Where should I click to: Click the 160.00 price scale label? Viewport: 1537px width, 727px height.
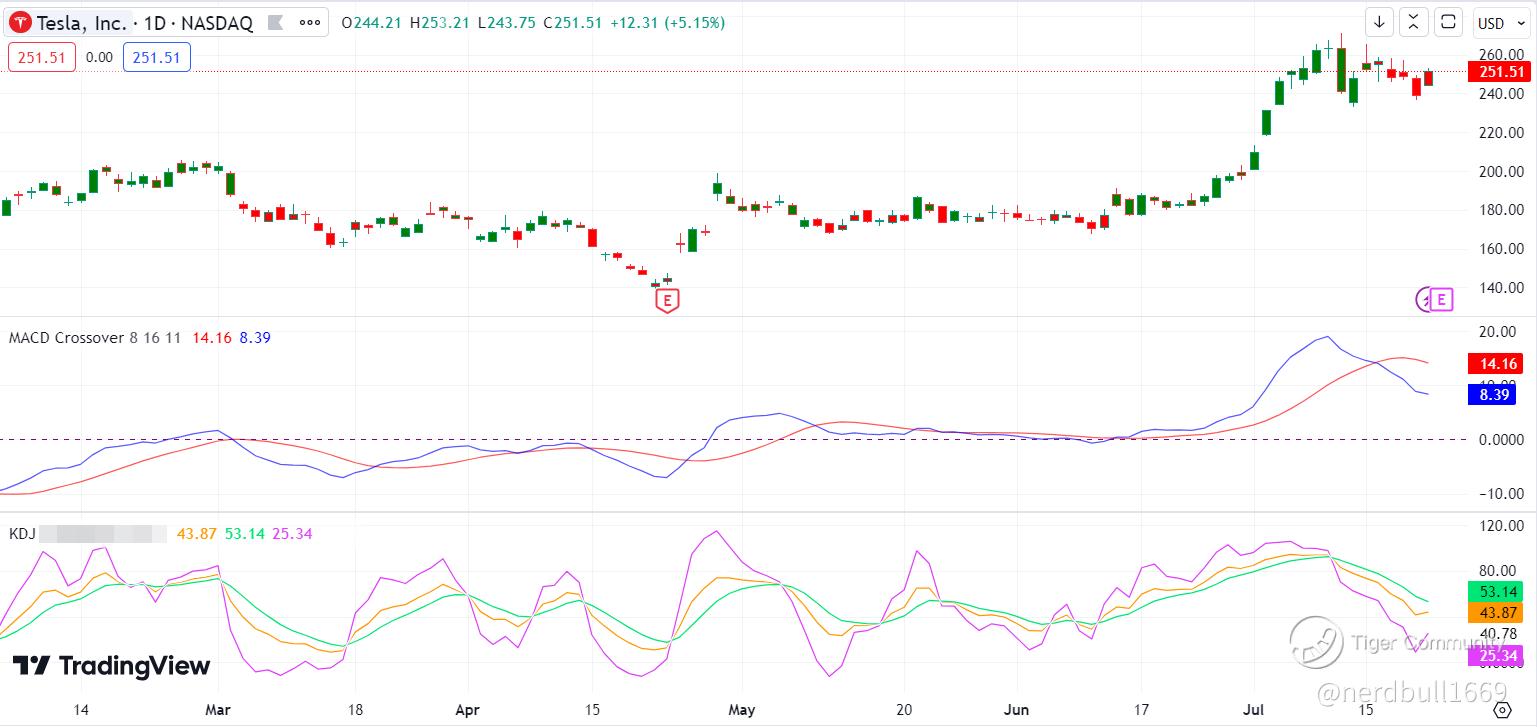point(1500,249)
